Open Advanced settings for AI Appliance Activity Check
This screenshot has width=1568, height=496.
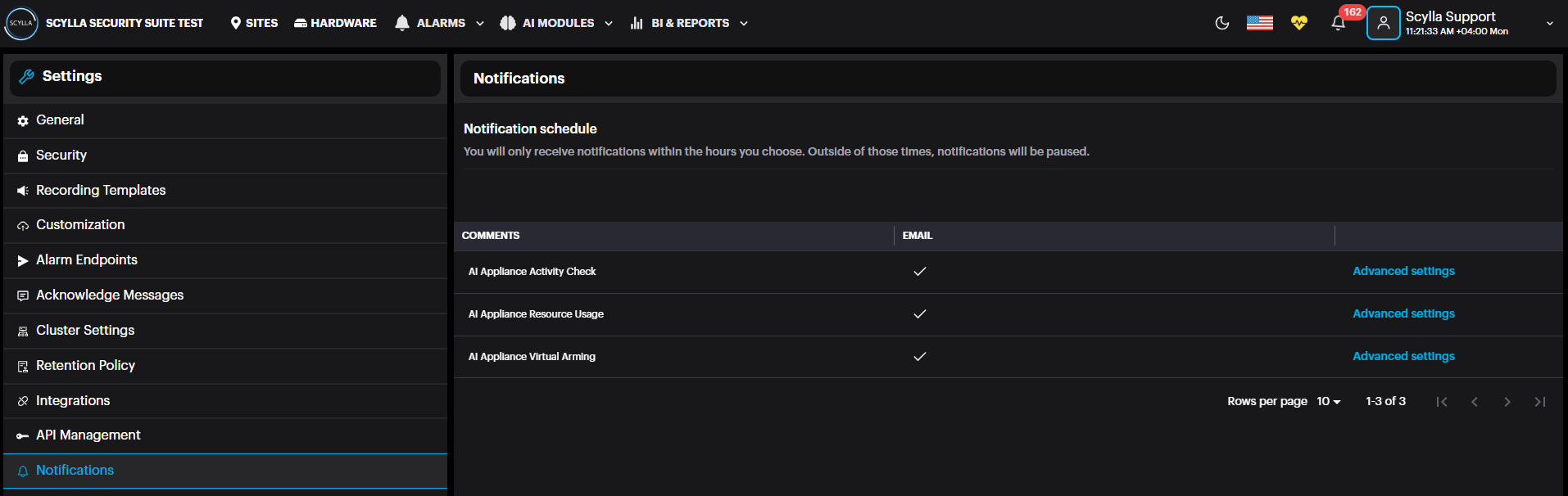[1403, 272]
